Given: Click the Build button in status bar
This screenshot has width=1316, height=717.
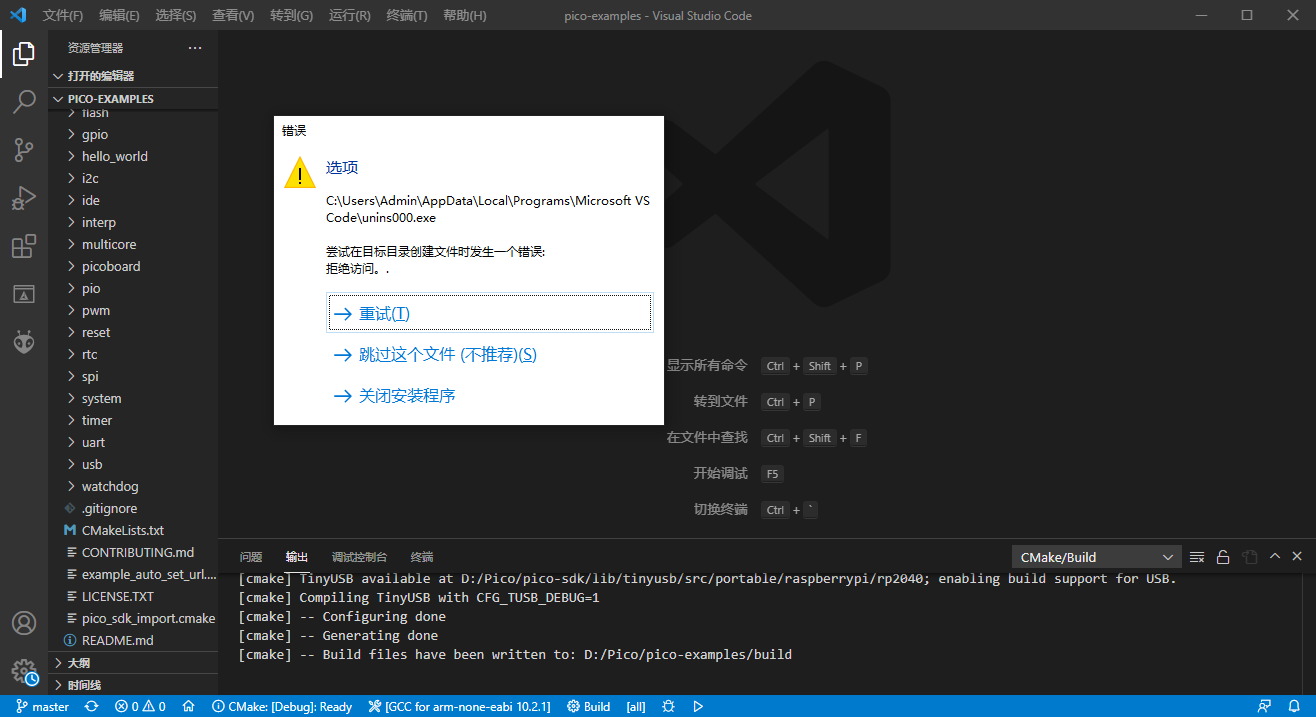Looking at the screenshot, I should click(589, 707).
